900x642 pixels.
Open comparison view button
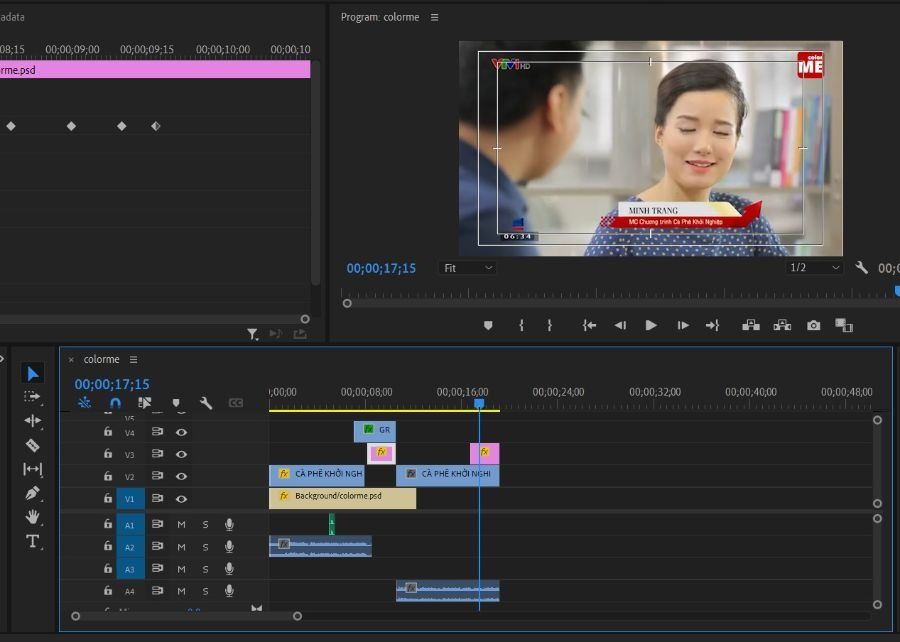(844, 325)
